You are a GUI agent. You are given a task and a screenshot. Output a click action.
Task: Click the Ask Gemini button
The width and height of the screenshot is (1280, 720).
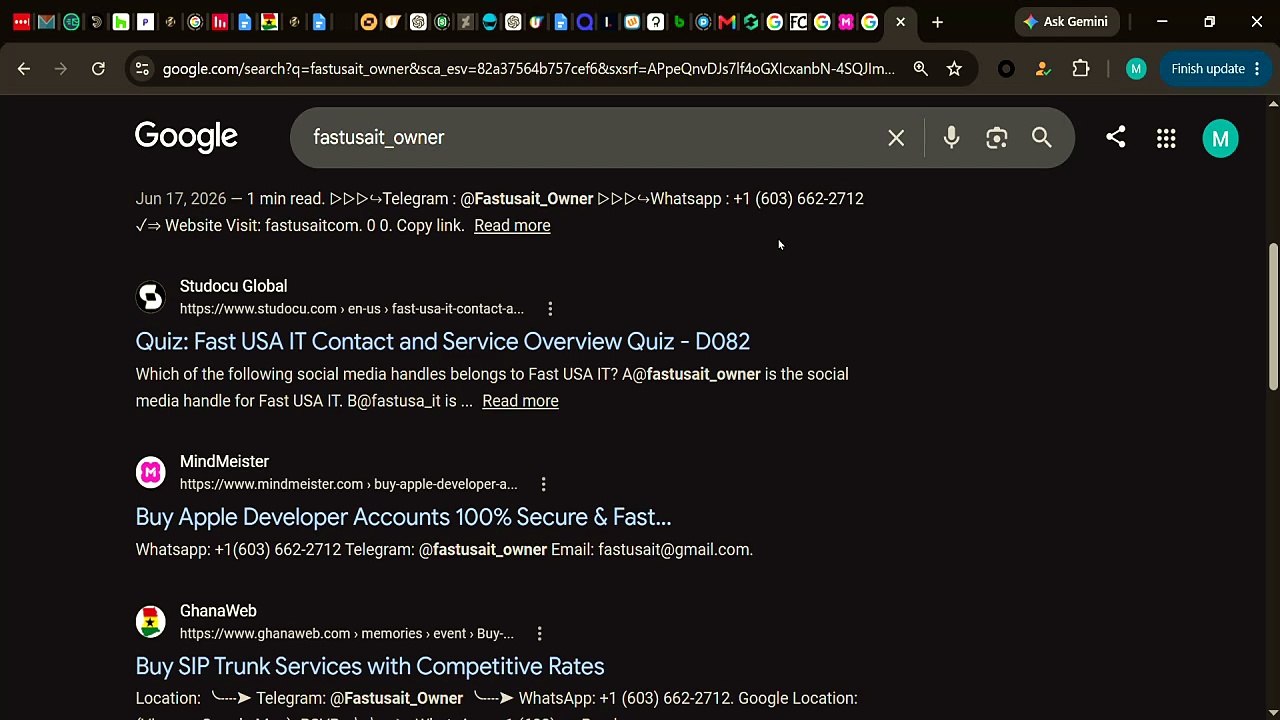coord(1066,22)
